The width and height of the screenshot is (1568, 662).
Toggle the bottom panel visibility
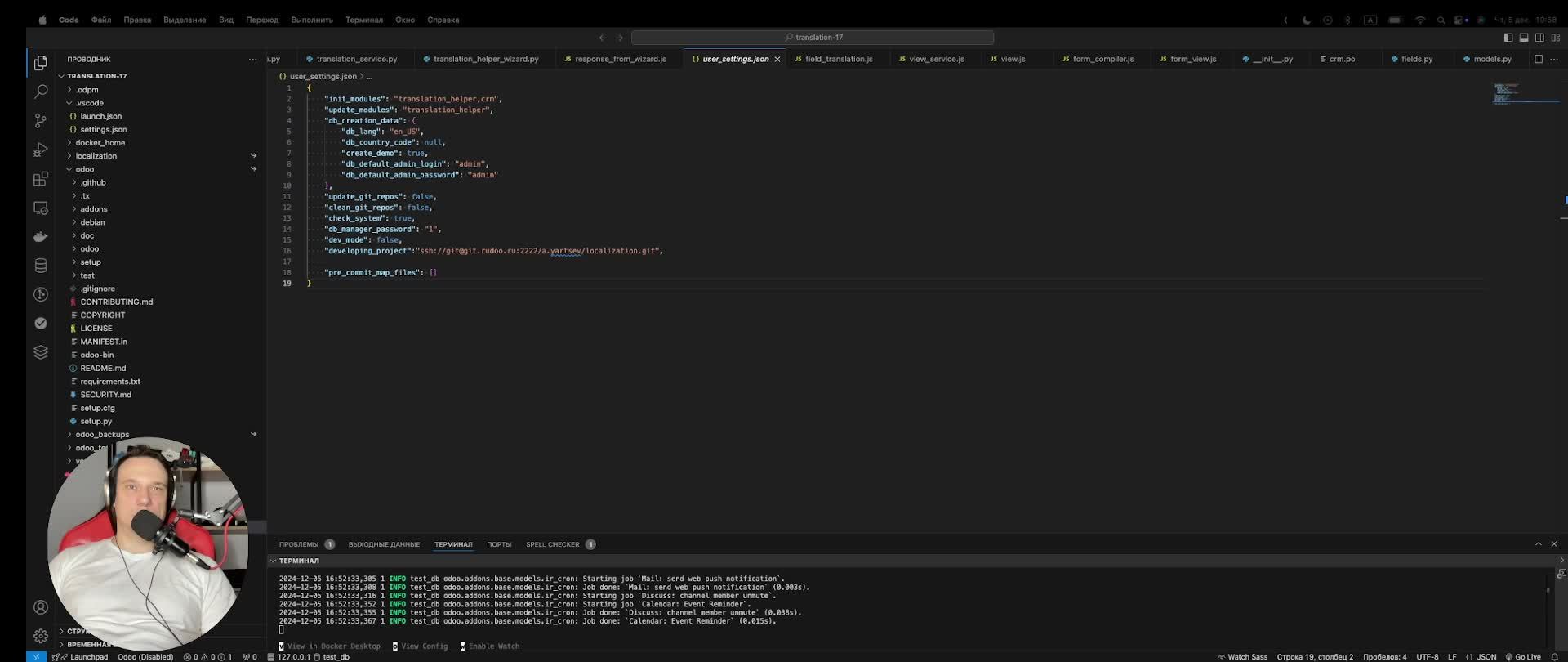[1524, 38]
